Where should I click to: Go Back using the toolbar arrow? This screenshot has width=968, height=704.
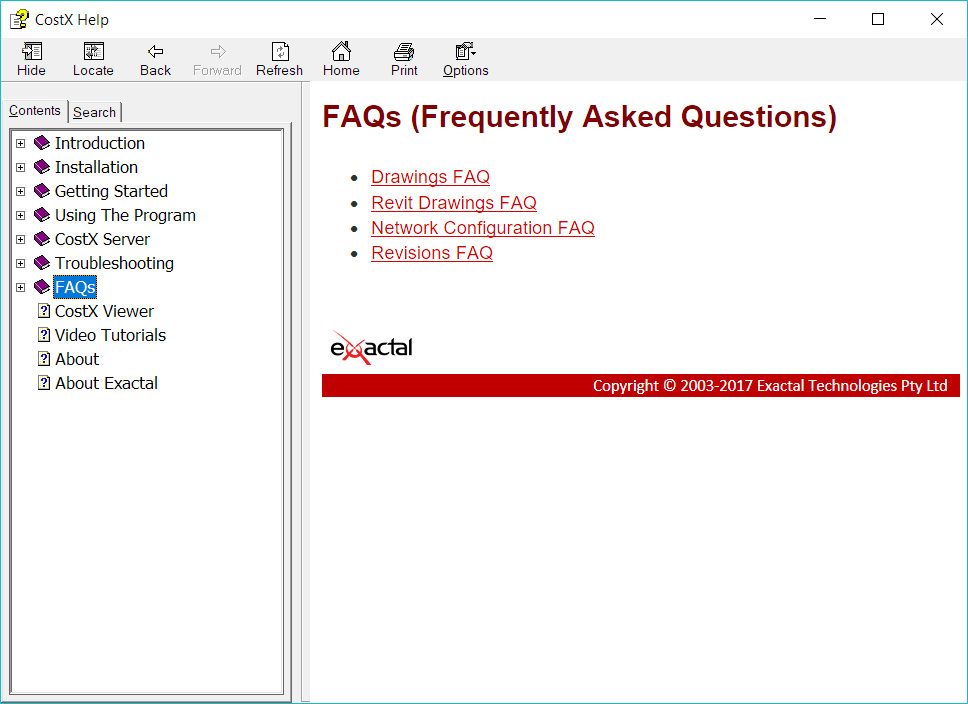[155, 52]
